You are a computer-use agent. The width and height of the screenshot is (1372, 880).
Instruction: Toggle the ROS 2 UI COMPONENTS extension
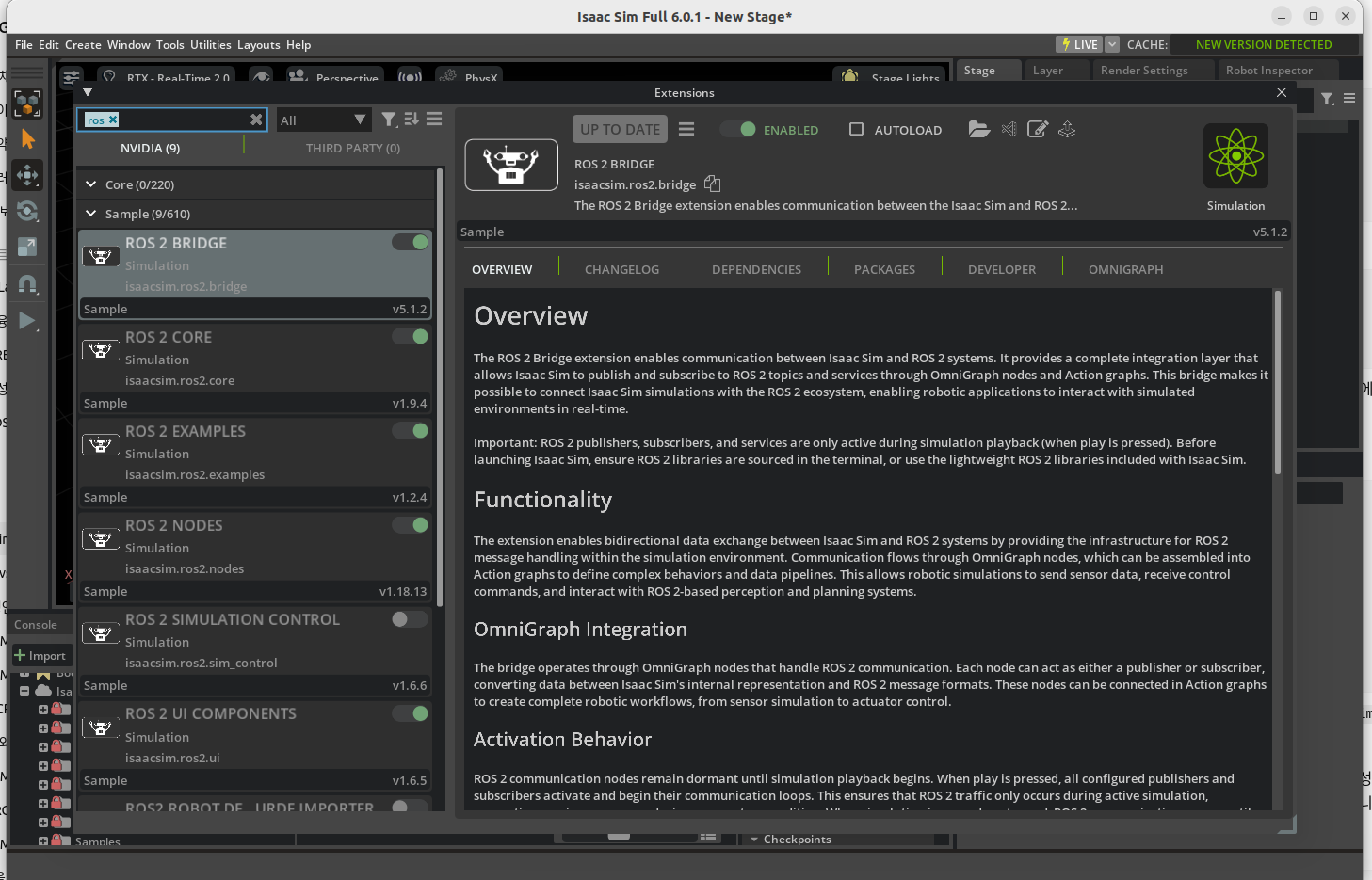[411, 713]
